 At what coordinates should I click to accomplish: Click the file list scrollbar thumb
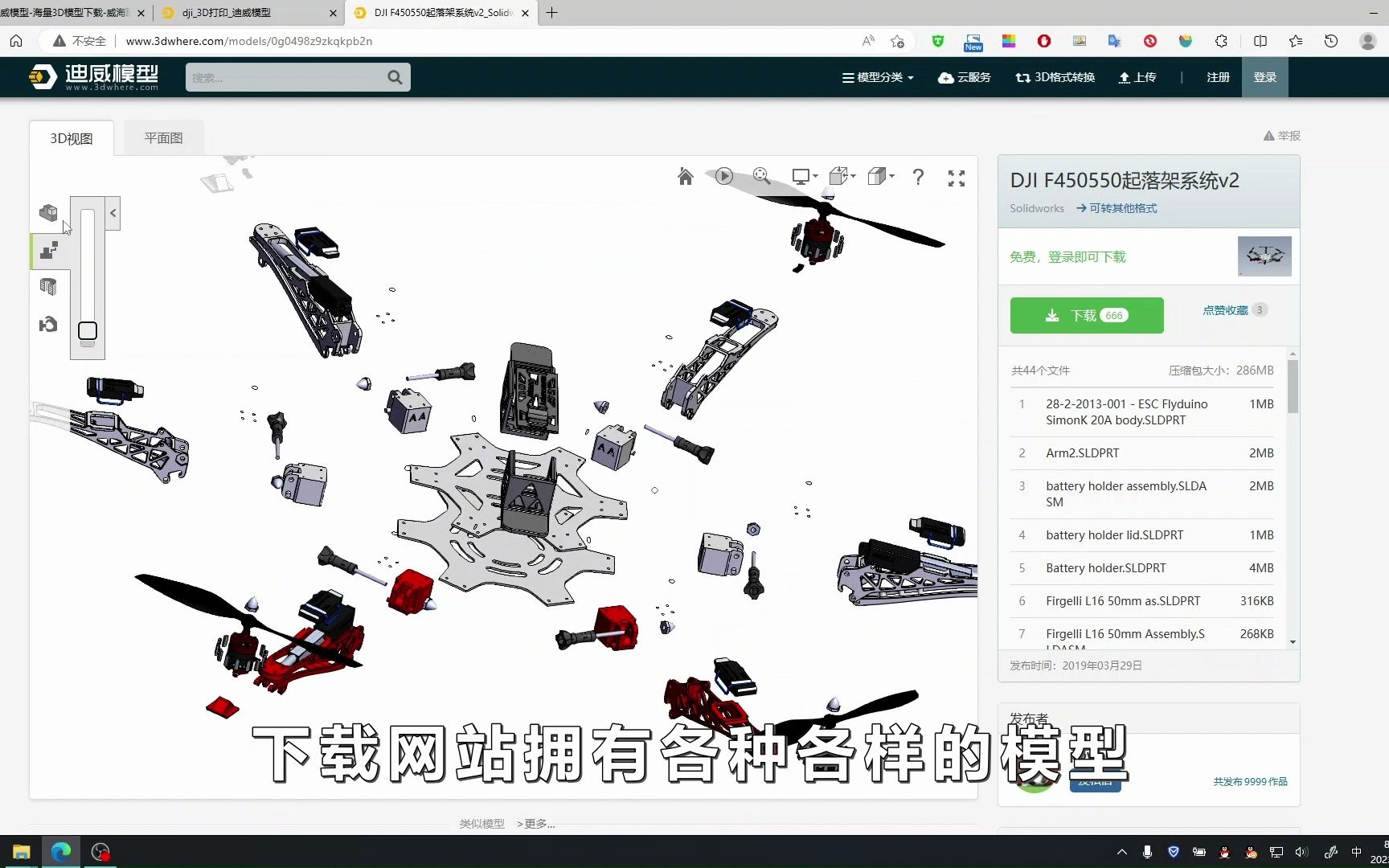coord(1293,386)
